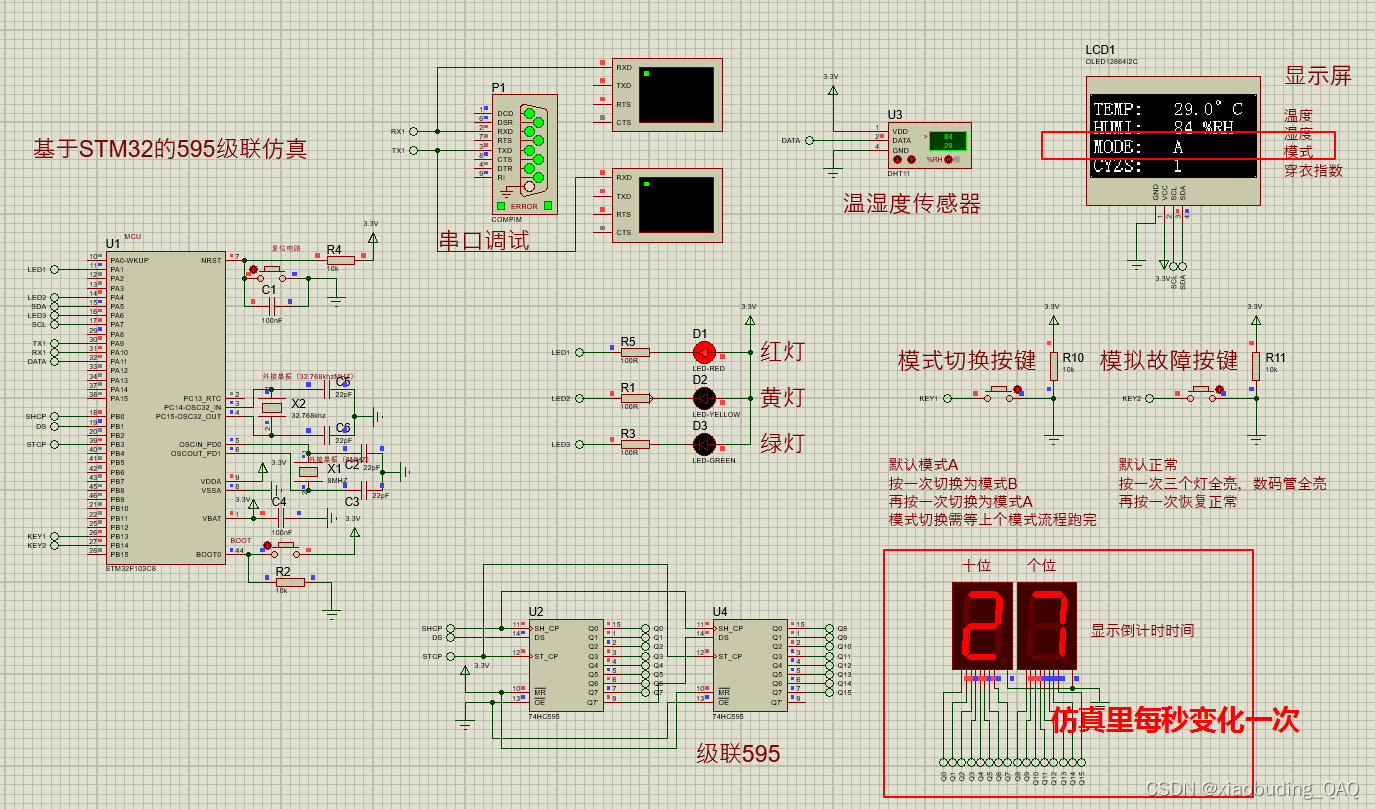Select capacitor C4 100nF
Viewport: 1375px width, 809px height.
pyautogui.click(x=281, y=517)
